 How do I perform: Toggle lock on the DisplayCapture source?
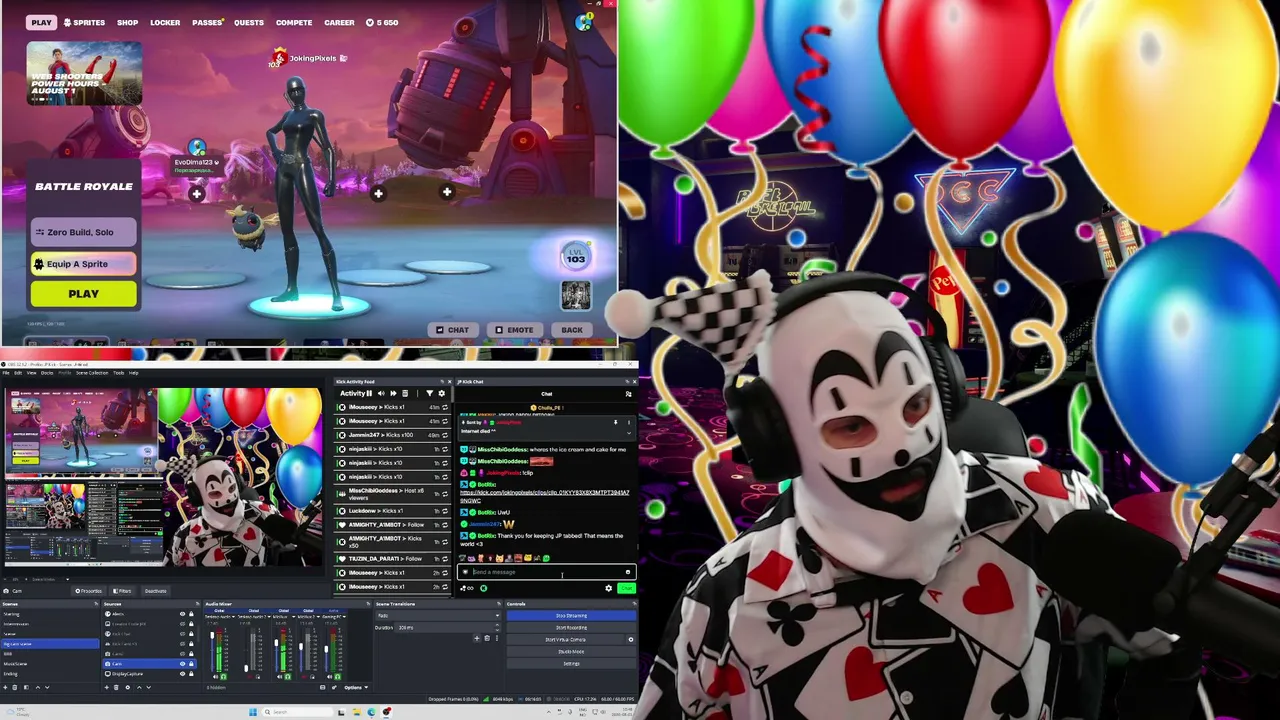click(x=191, y=674)
